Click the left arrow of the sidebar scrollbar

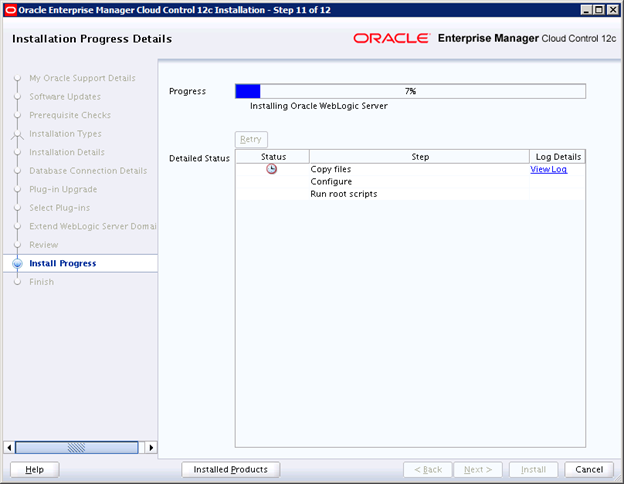coord(9,447)
